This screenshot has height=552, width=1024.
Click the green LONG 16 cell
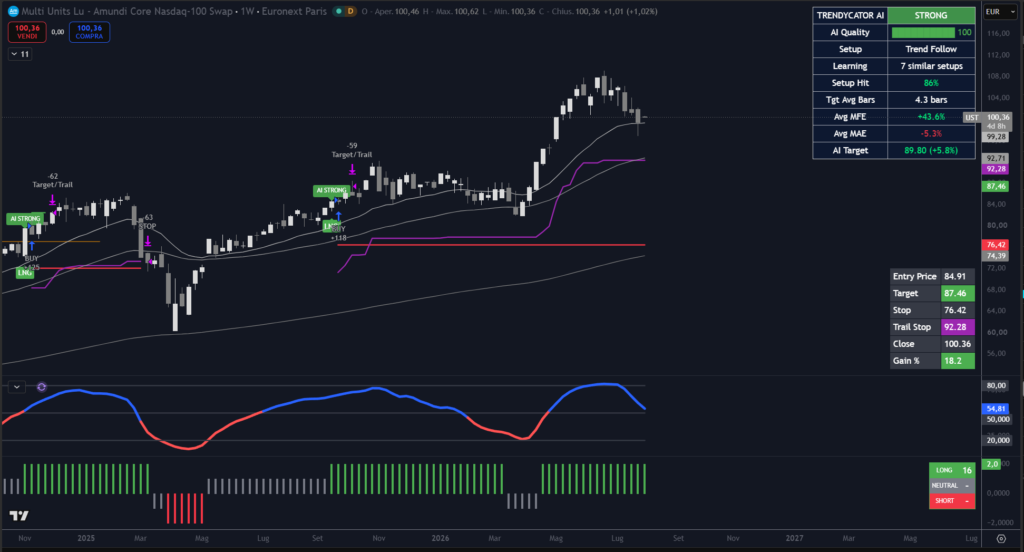point(952,470)
